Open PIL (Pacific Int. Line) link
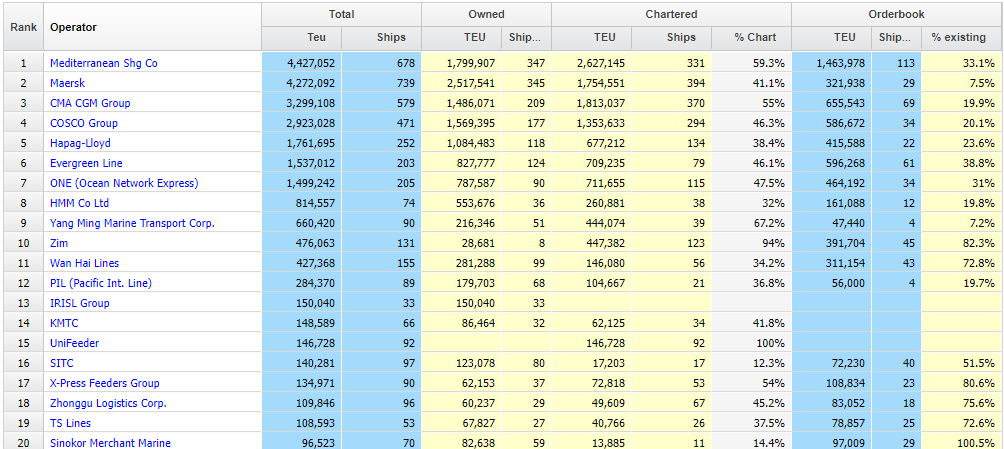1004x449 pixels. tap(101, 282)
